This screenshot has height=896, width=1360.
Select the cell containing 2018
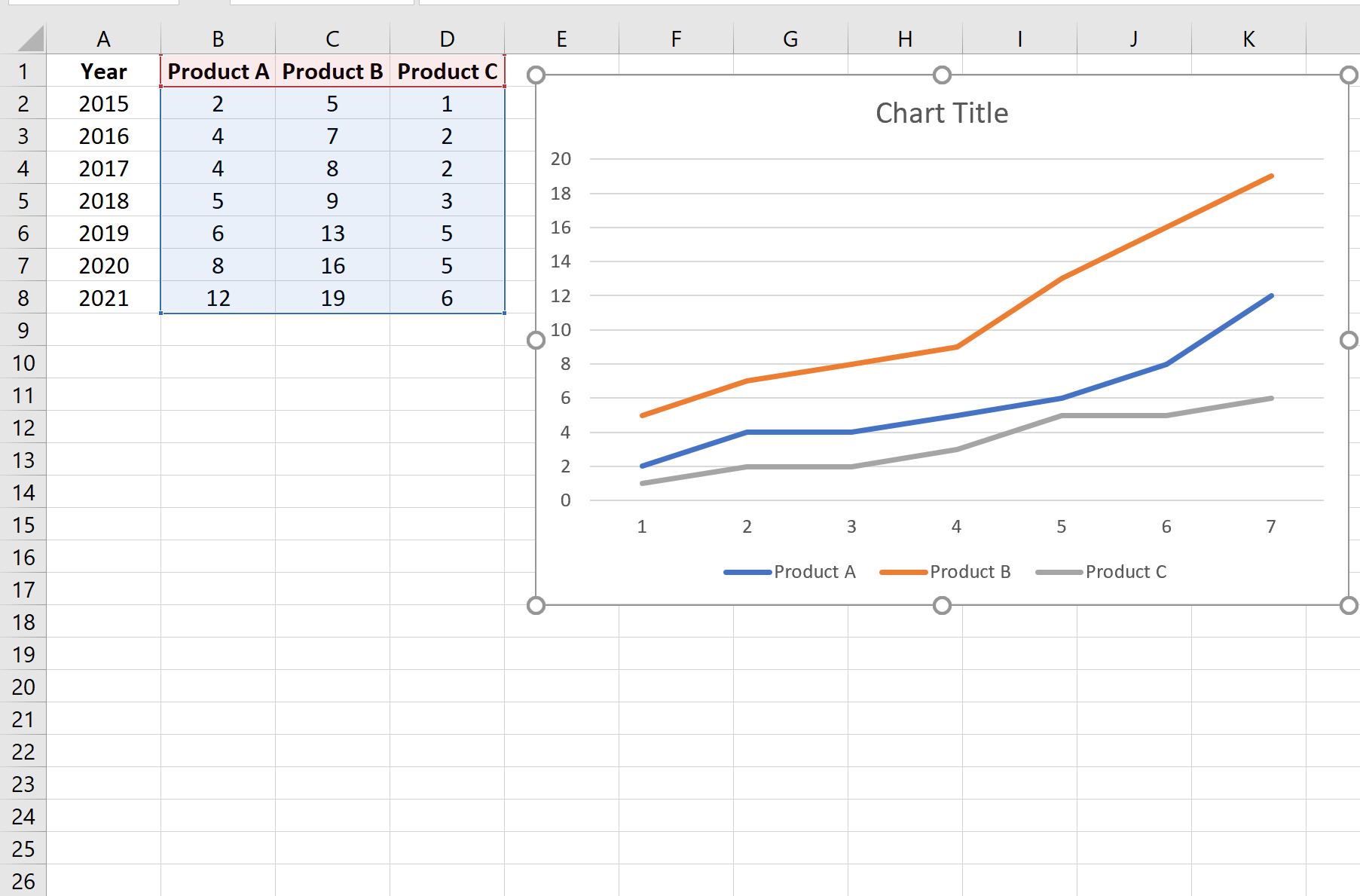(104, 200)
